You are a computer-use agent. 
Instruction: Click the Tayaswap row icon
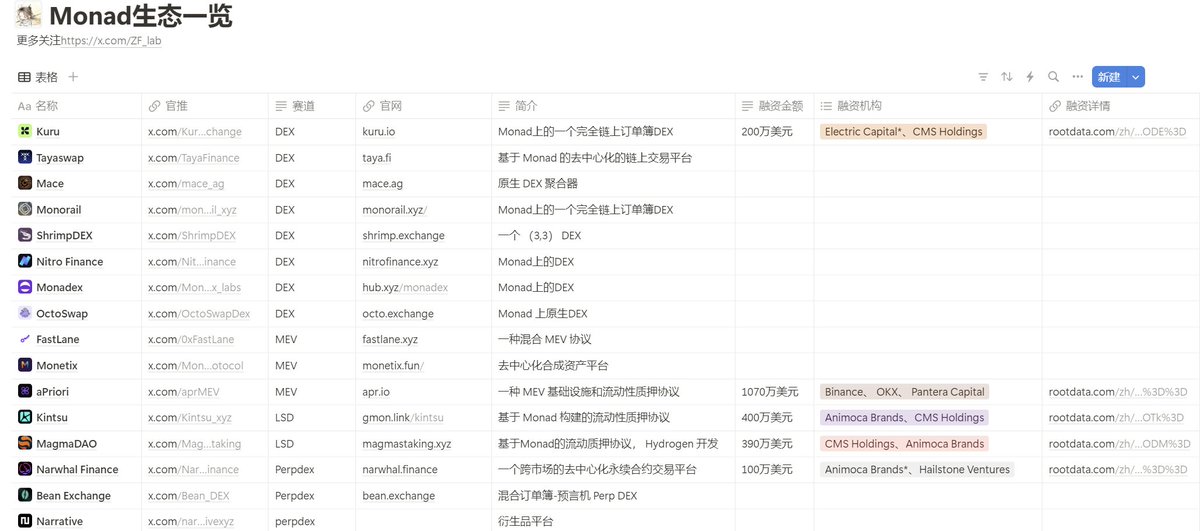pos(25,157)
